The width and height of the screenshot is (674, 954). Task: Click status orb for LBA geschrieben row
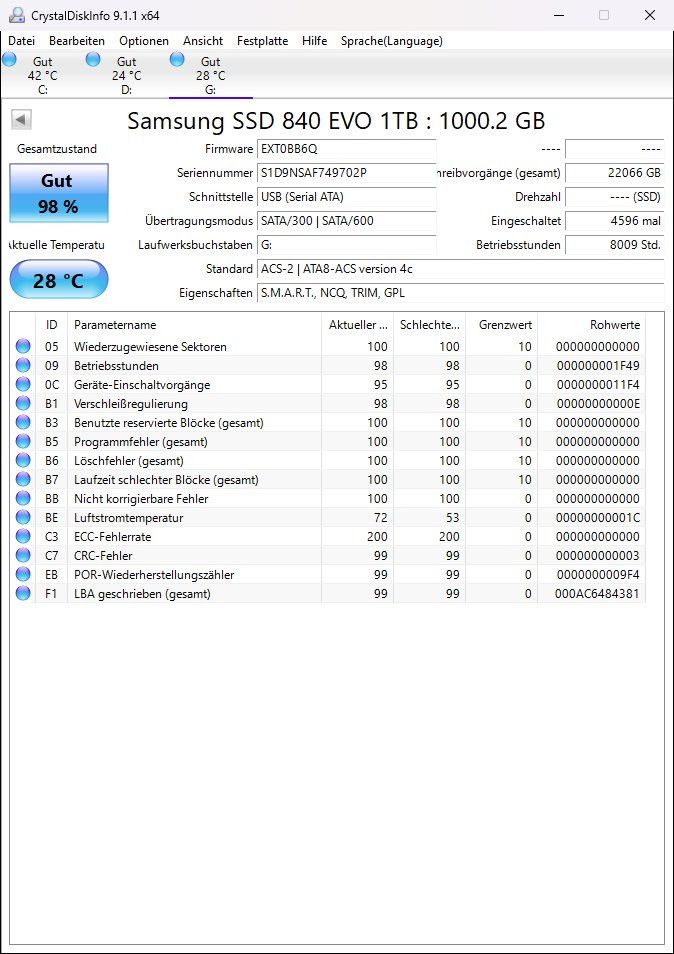(x=23, y=593)
